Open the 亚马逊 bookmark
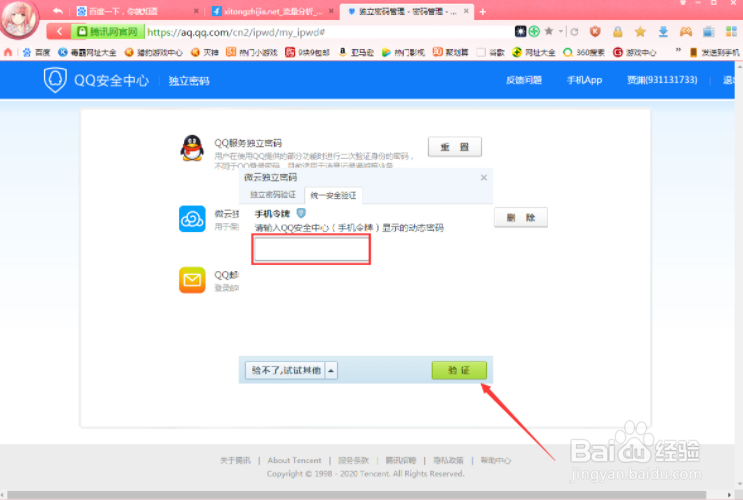Screen dimensions: 743x500 (x=356, y=52)
